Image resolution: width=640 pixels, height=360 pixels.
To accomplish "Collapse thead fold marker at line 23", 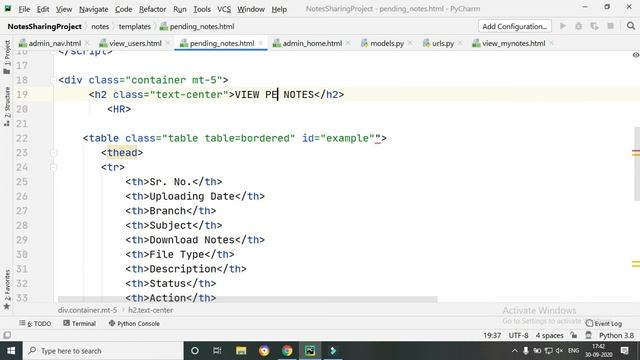I will pos(53,153).
